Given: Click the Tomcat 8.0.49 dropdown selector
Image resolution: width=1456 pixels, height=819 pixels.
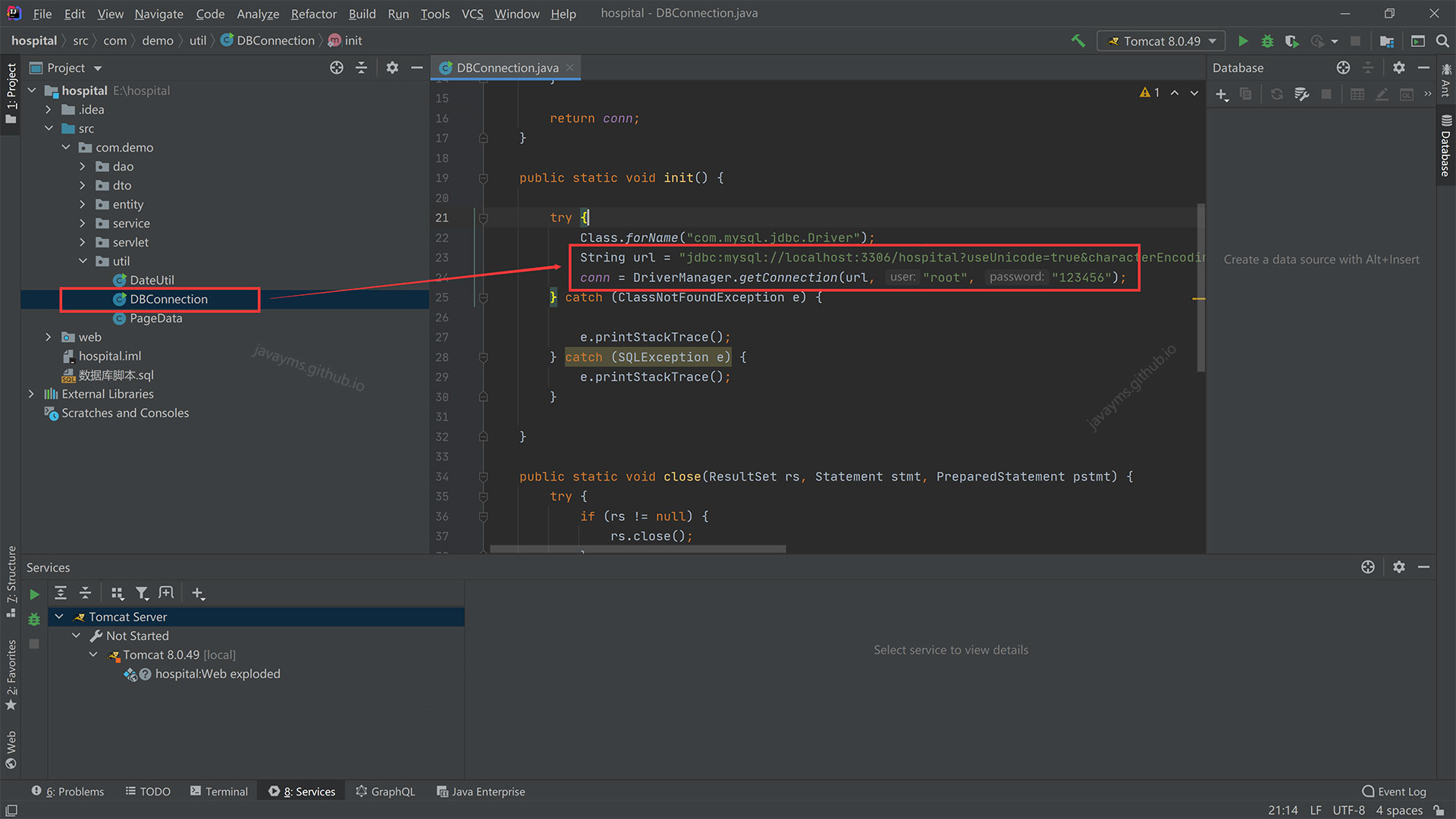Looking at the screenshot, I should tap(1159, 40).
